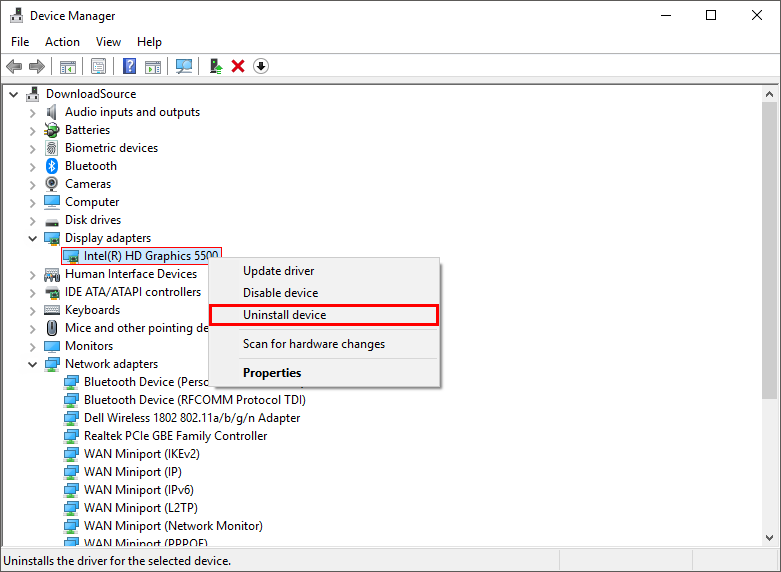781x572 pixels.
Task: Choose Update driver from context menu
Action: pyautogui.click(x=324, y=271)
